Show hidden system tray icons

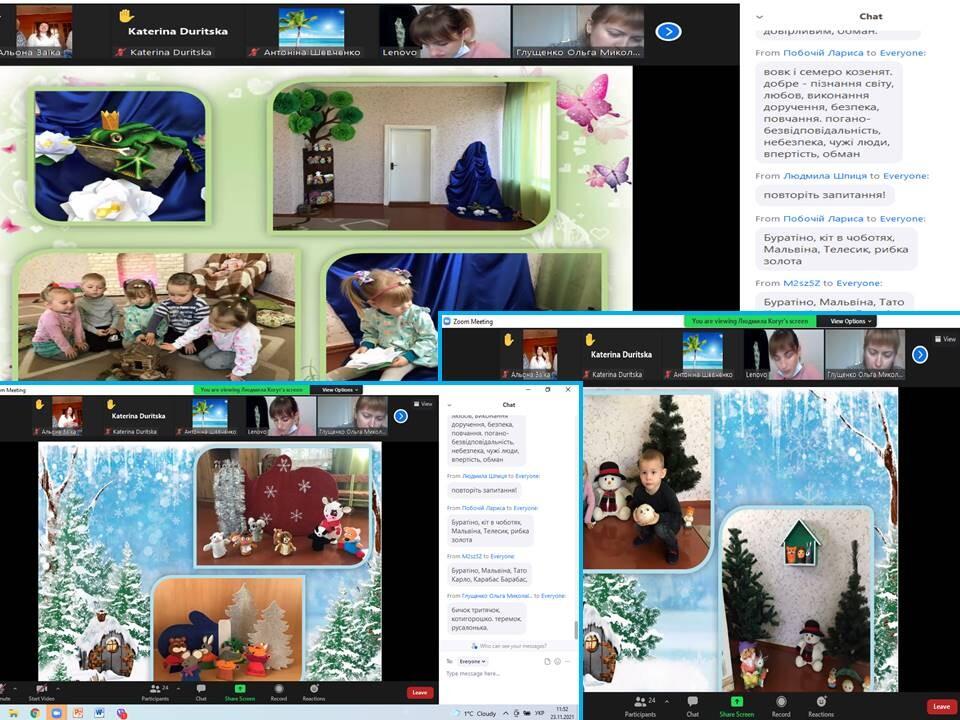point(506,713)
